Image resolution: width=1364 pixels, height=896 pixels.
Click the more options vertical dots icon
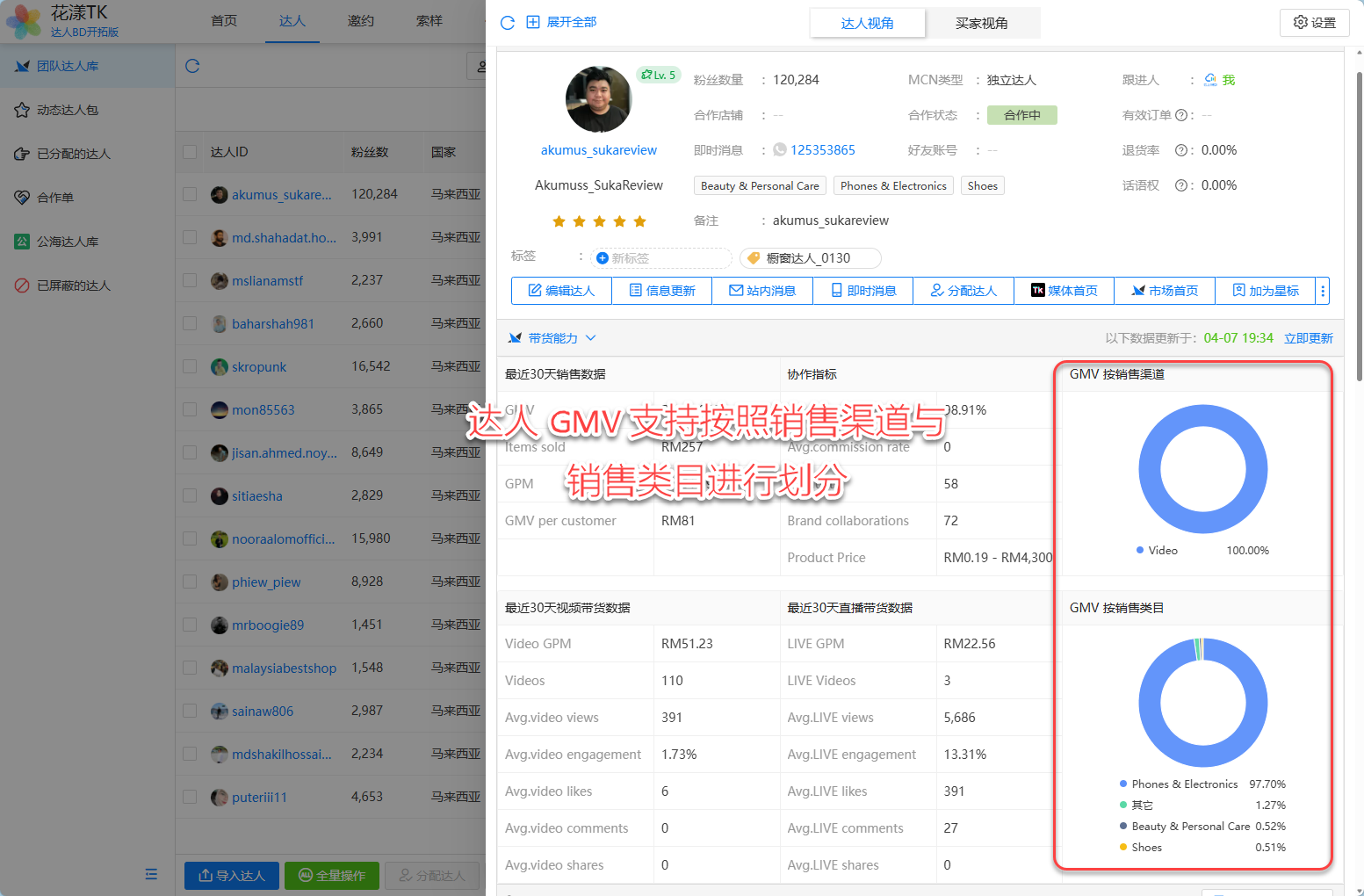click(1322, 291)
